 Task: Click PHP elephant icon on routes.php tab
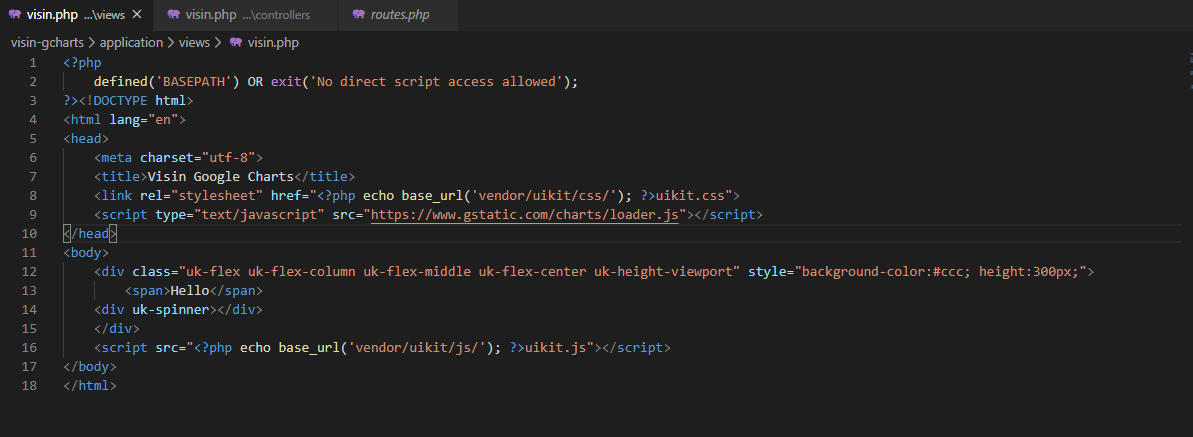(x=358, y=14)
